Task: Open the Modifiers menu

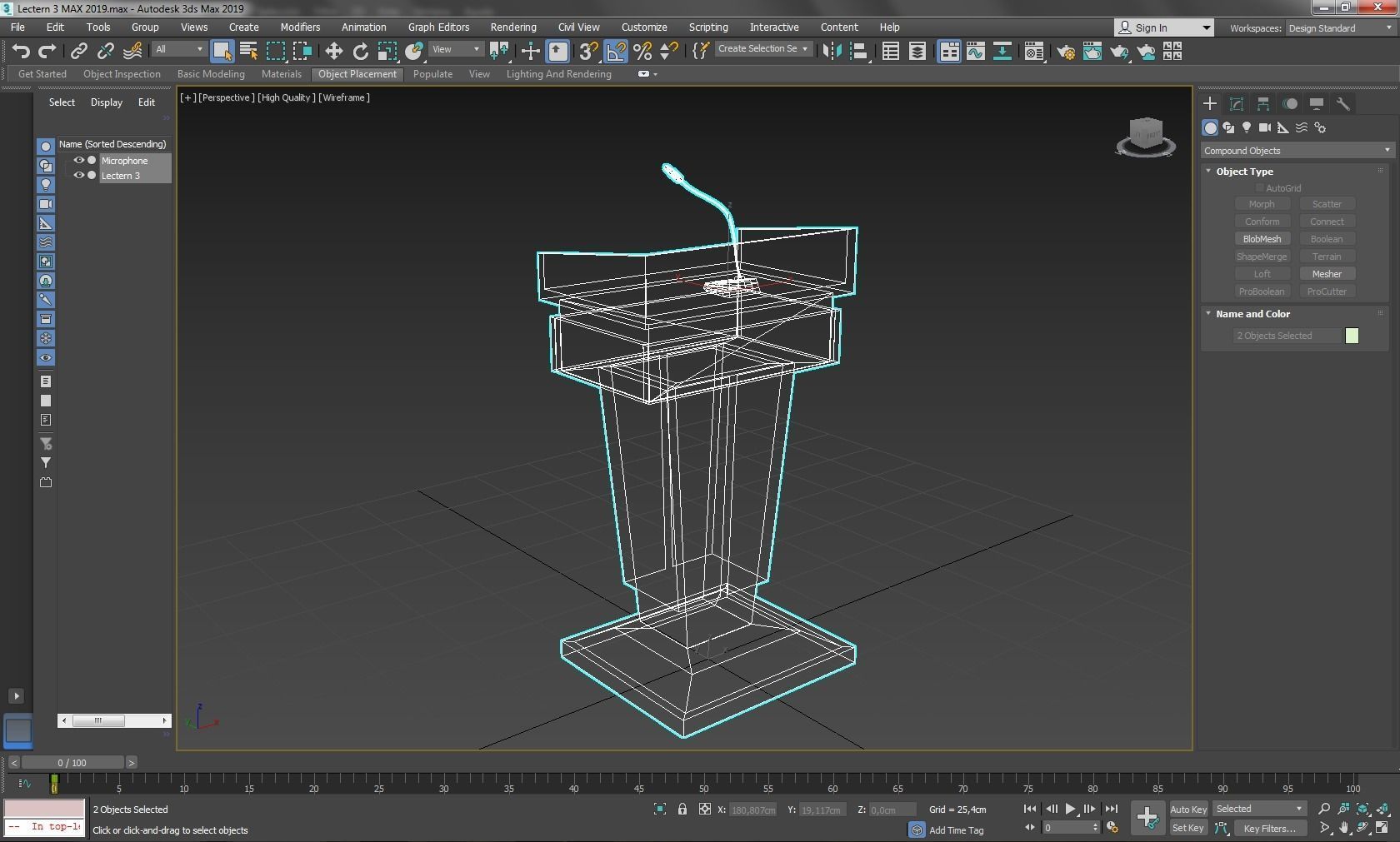Action: click(300, 27)
